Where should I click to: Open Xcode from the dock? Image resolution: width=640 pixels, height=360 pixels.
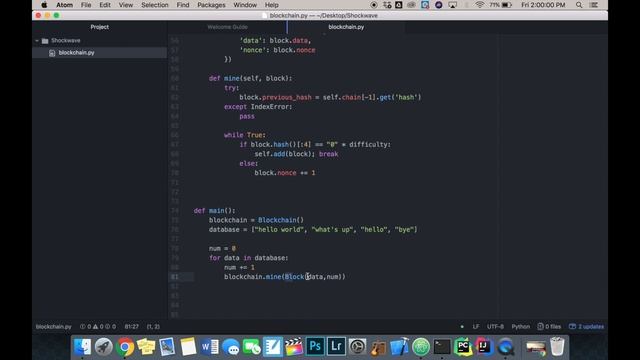coord(400,347)
